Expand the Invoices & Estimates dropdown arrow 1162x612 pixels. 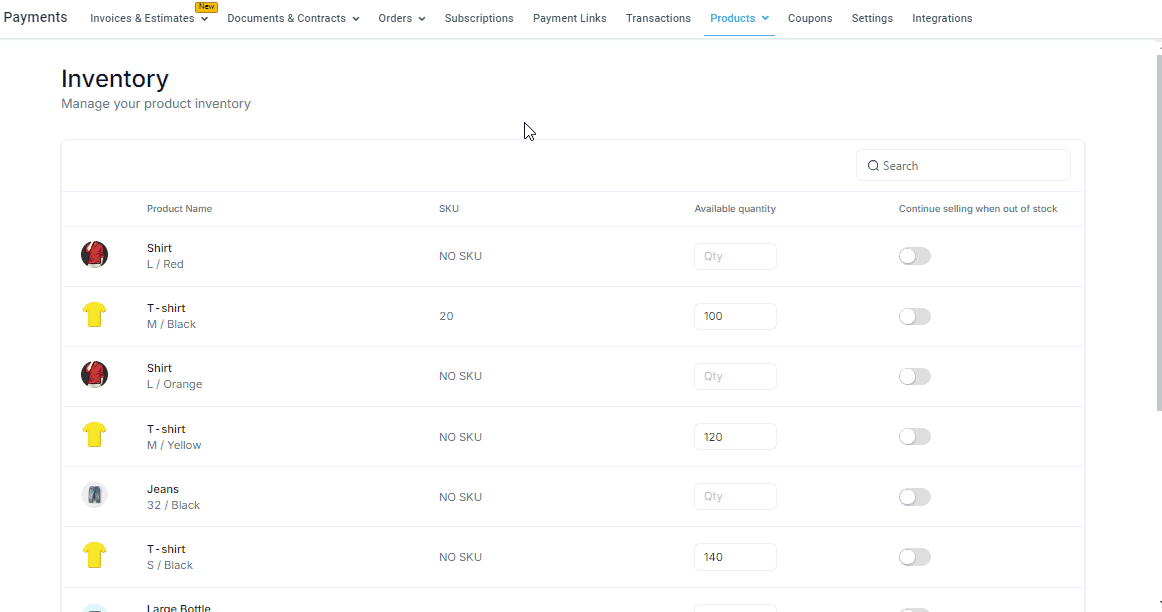click(x=205, y=19)
